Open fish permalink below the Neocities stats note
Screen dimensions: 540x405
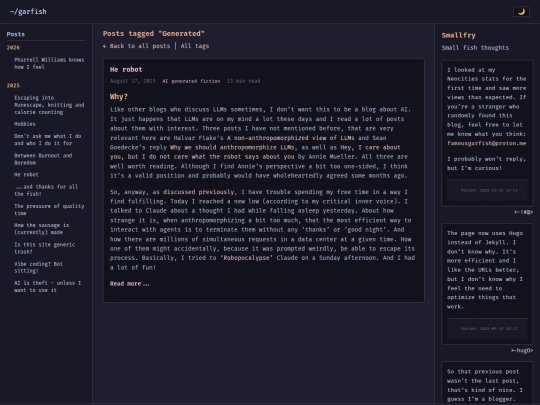[x=523, y=212]
